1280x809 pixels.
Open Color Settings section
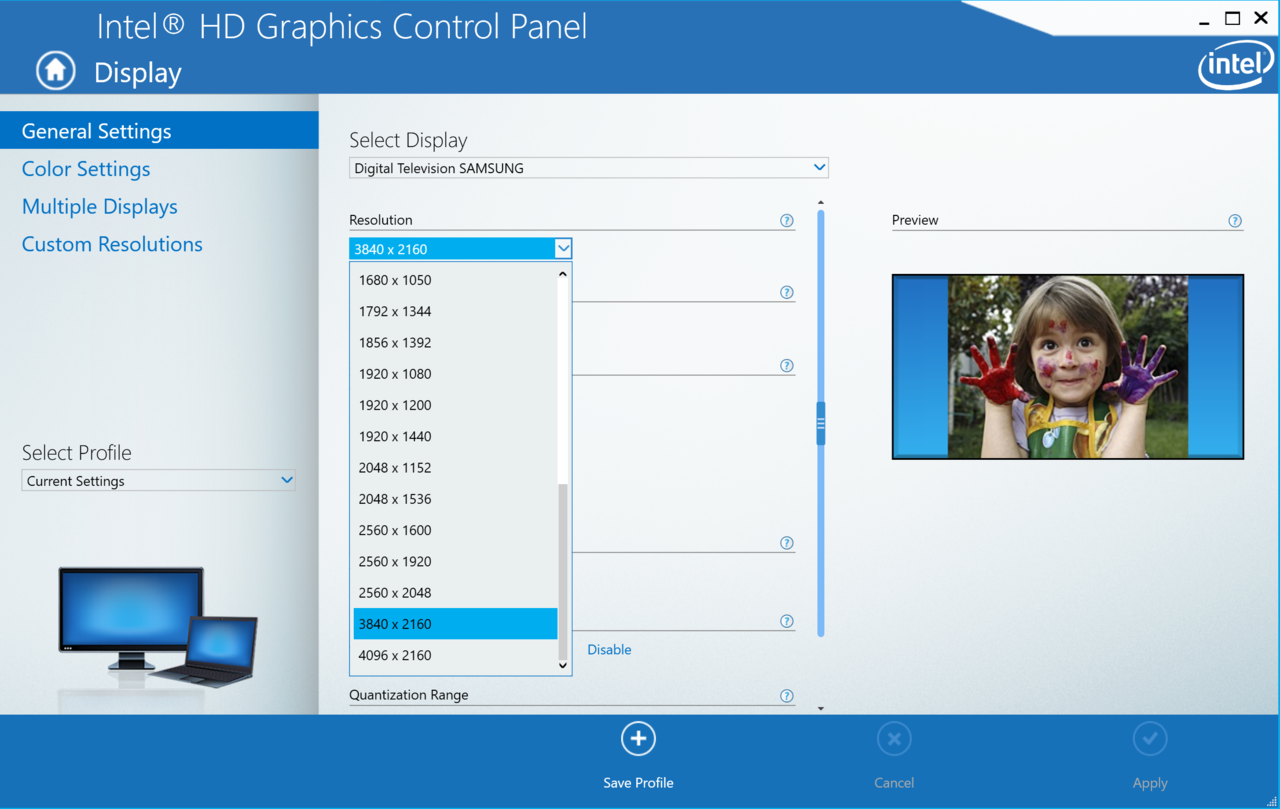tap(86, 169)
